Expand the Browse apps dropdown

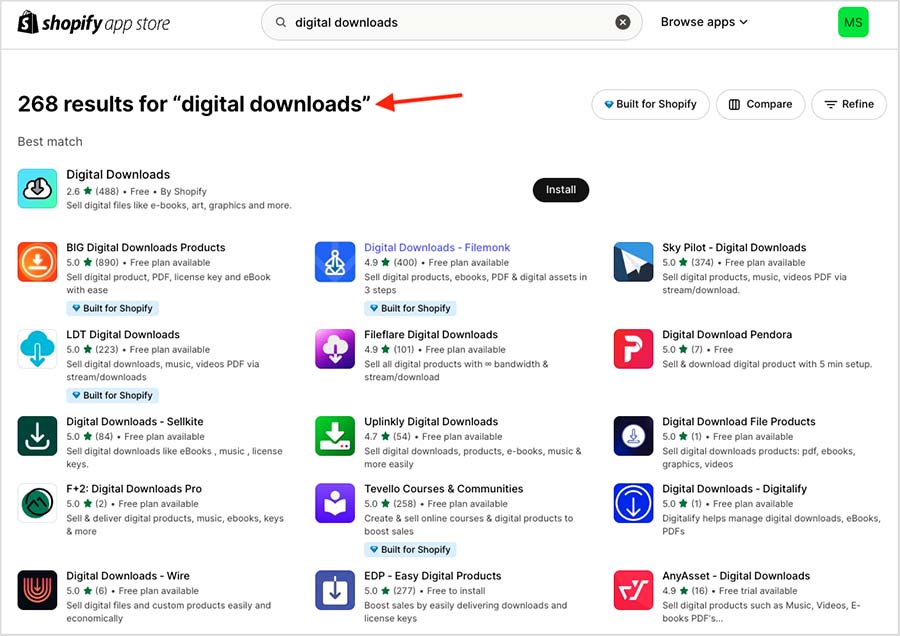[x=704, y=22]
